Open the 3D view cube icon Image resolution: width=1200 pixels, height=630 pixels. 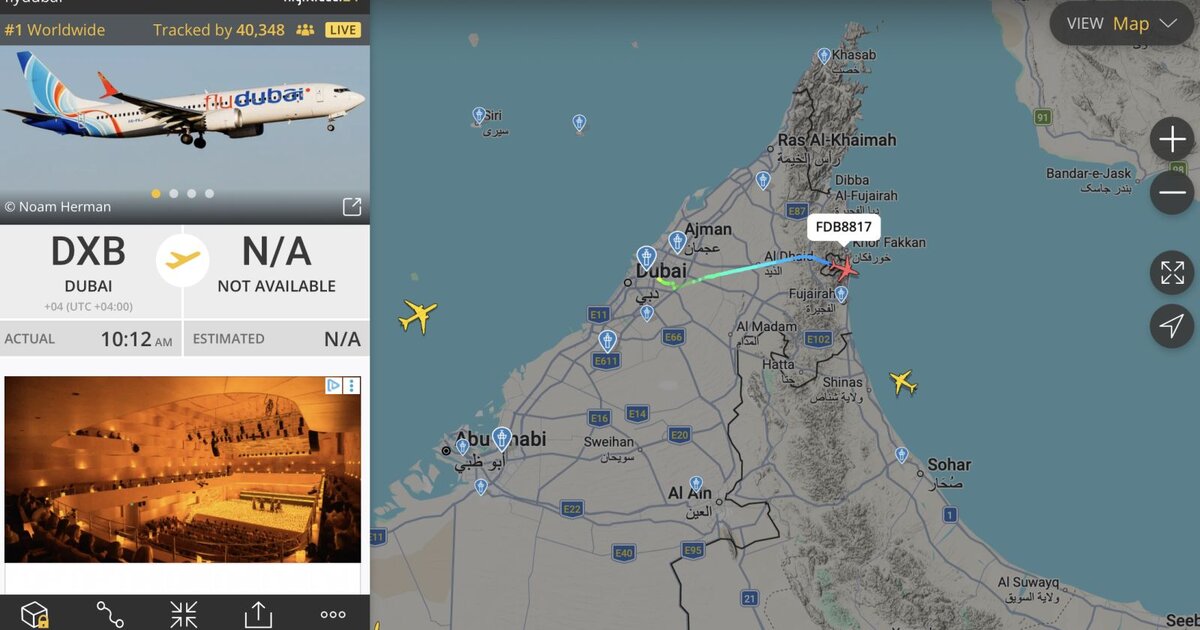pos(35,614)
